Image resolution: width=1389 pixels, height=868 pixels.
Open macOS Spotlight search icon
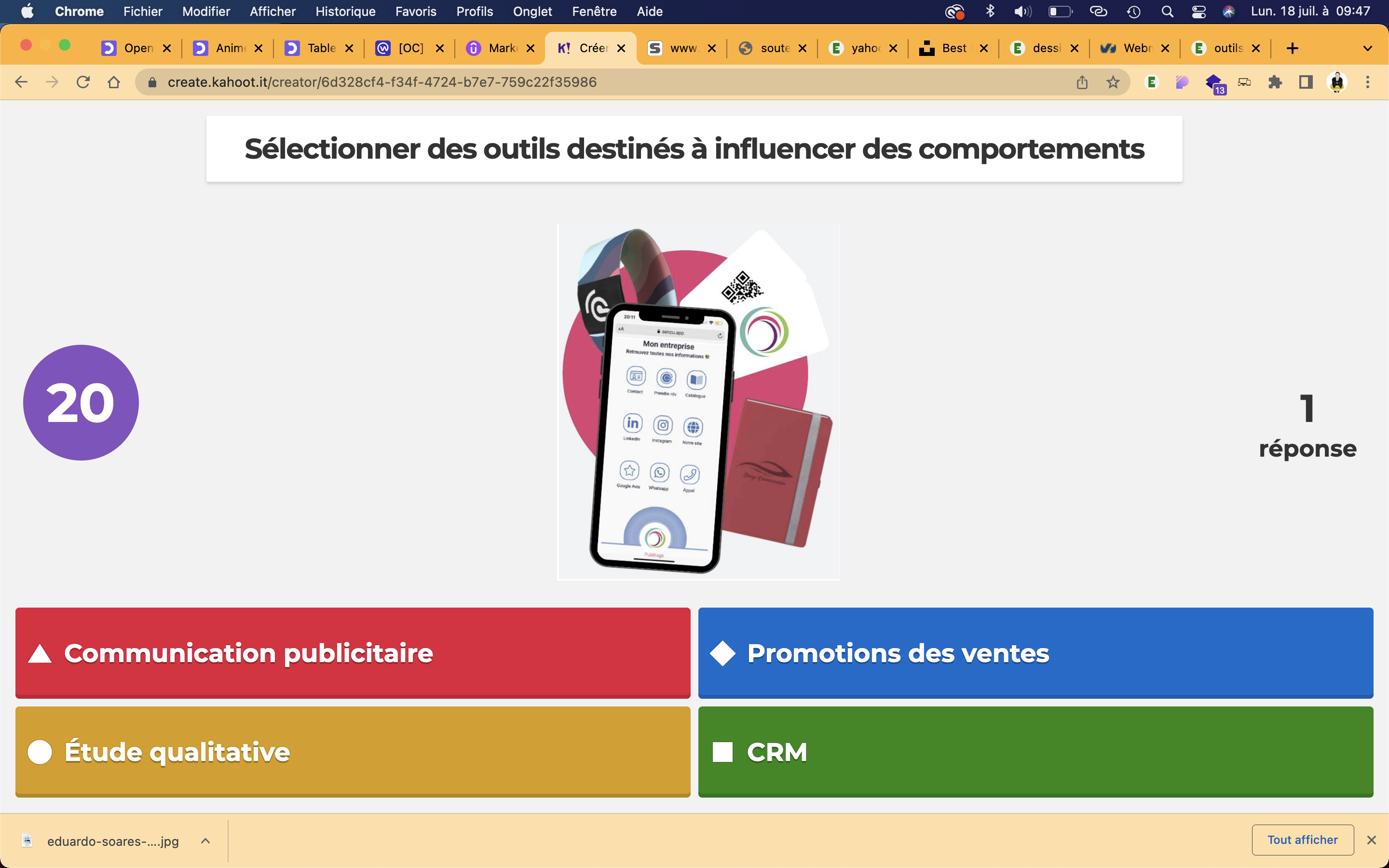tap(1167, 12)
